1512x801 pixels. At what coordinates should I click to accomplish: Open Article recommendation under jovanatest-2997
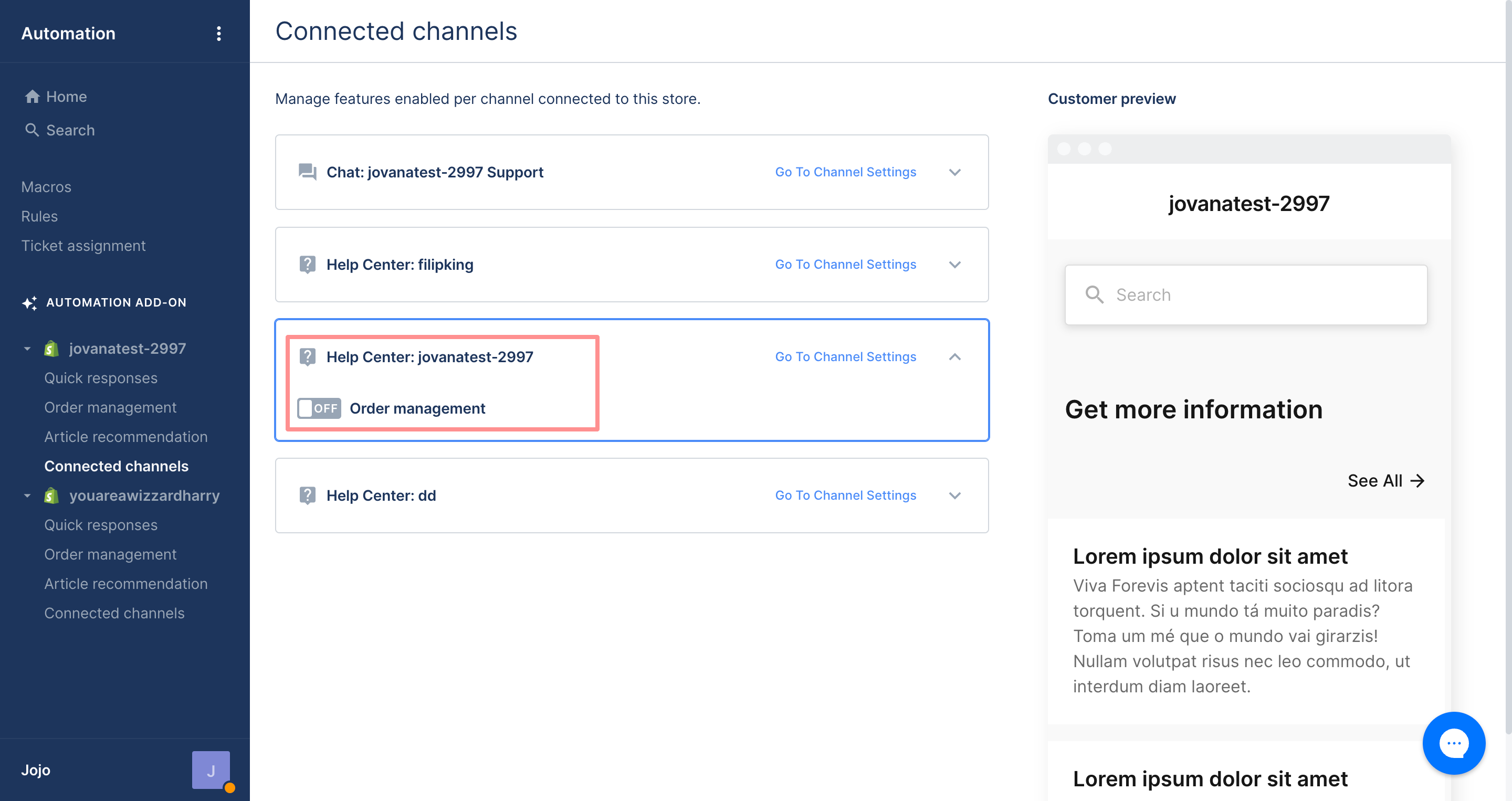point(126,437)
